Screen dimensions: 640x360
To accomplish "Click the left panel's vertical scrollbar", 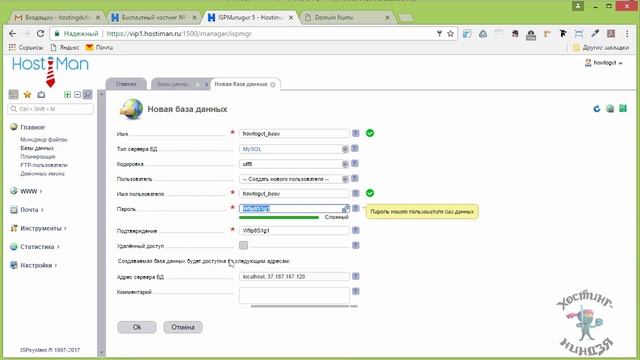I will coord(101,224).
